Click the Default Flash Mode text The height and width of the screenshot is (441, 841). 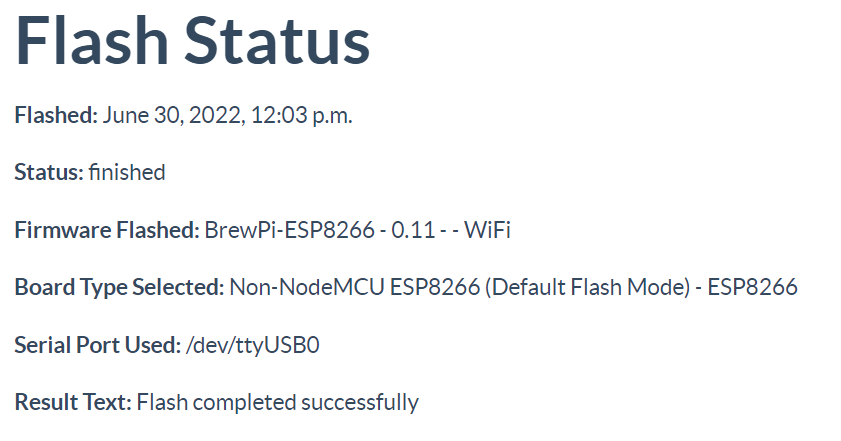point(588,287)
